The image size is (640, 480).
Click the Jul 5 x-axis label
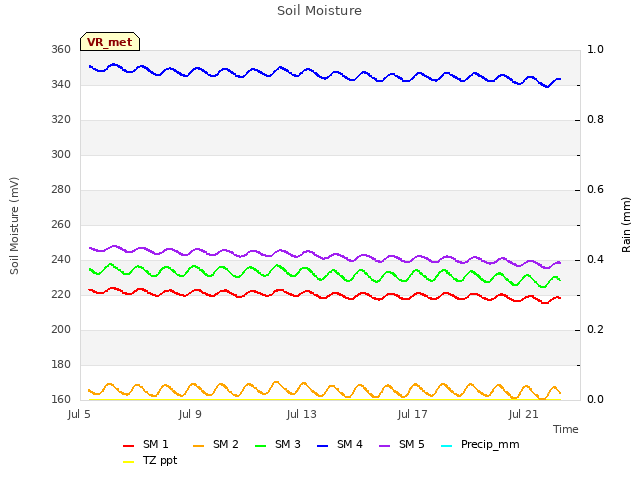tap(79, 414)
